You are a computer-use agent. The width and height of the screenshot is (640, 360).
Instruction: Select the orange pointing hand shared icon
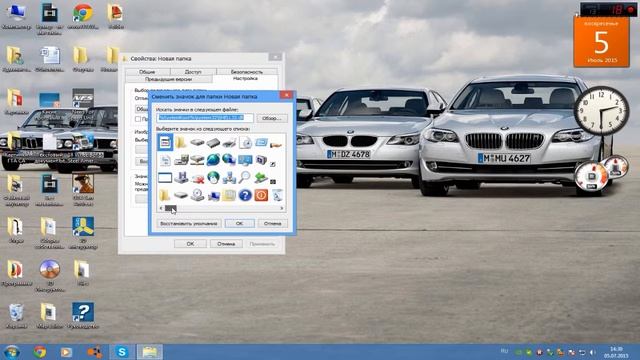pyautogui.click(x=276, y=144)
